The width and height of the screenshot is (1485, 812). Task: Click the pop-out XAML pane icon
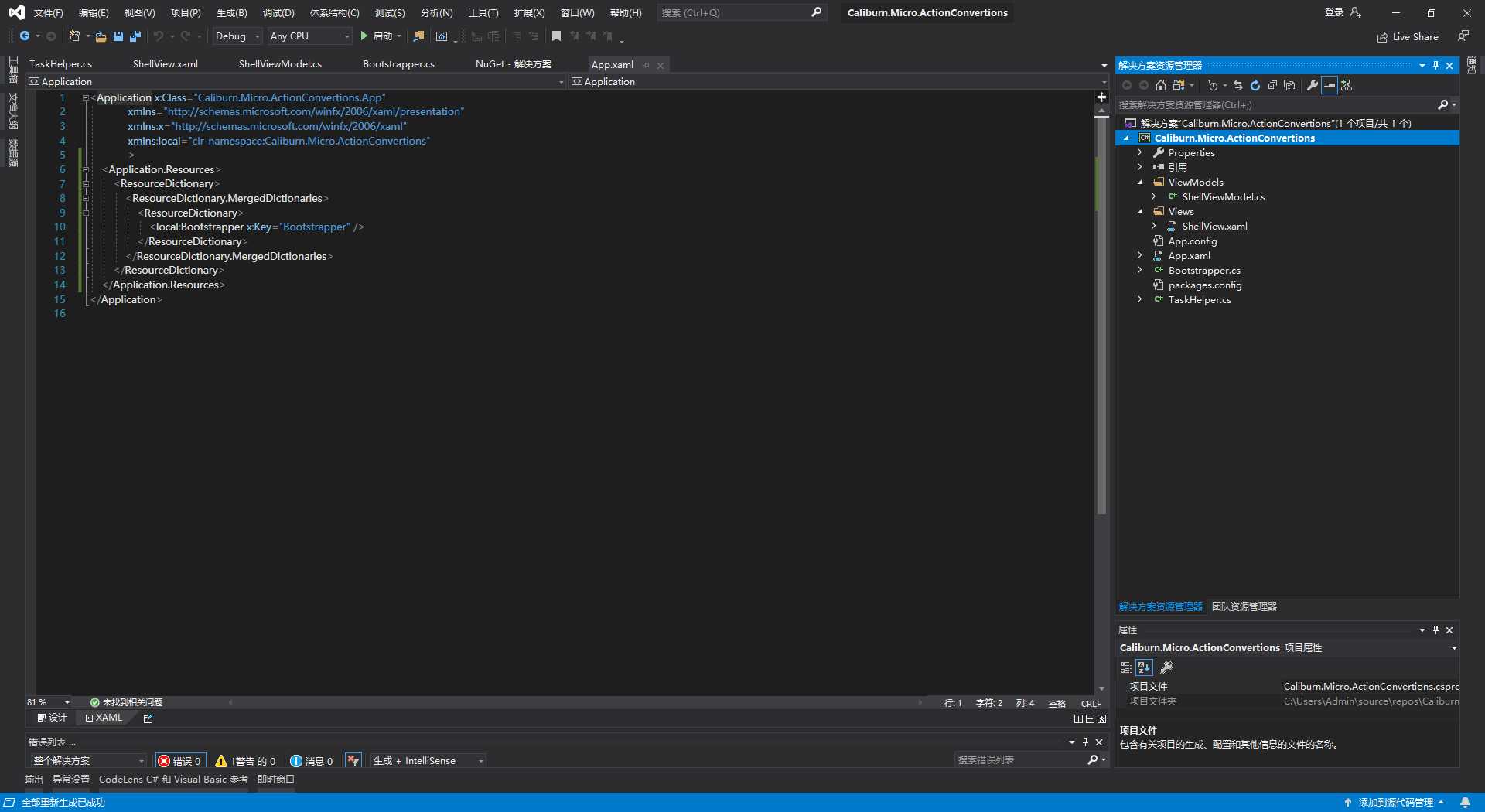(148, 718)
